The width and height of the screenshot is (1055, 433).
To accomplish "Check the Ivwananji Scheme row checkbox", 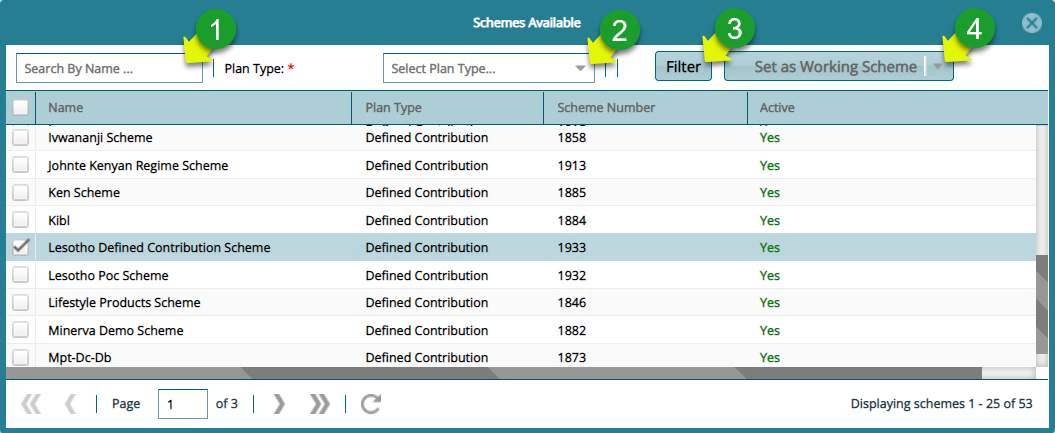I will pyautogui.click(x=21, y=138).
